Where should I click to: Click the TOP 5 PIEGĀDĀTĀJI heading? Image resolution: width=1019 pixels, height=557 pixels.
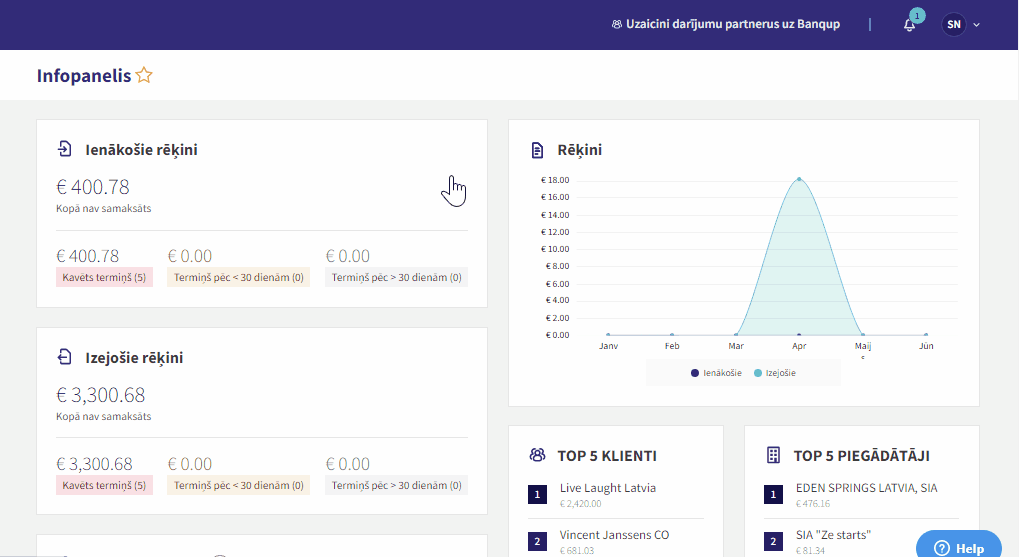[862, 456]
